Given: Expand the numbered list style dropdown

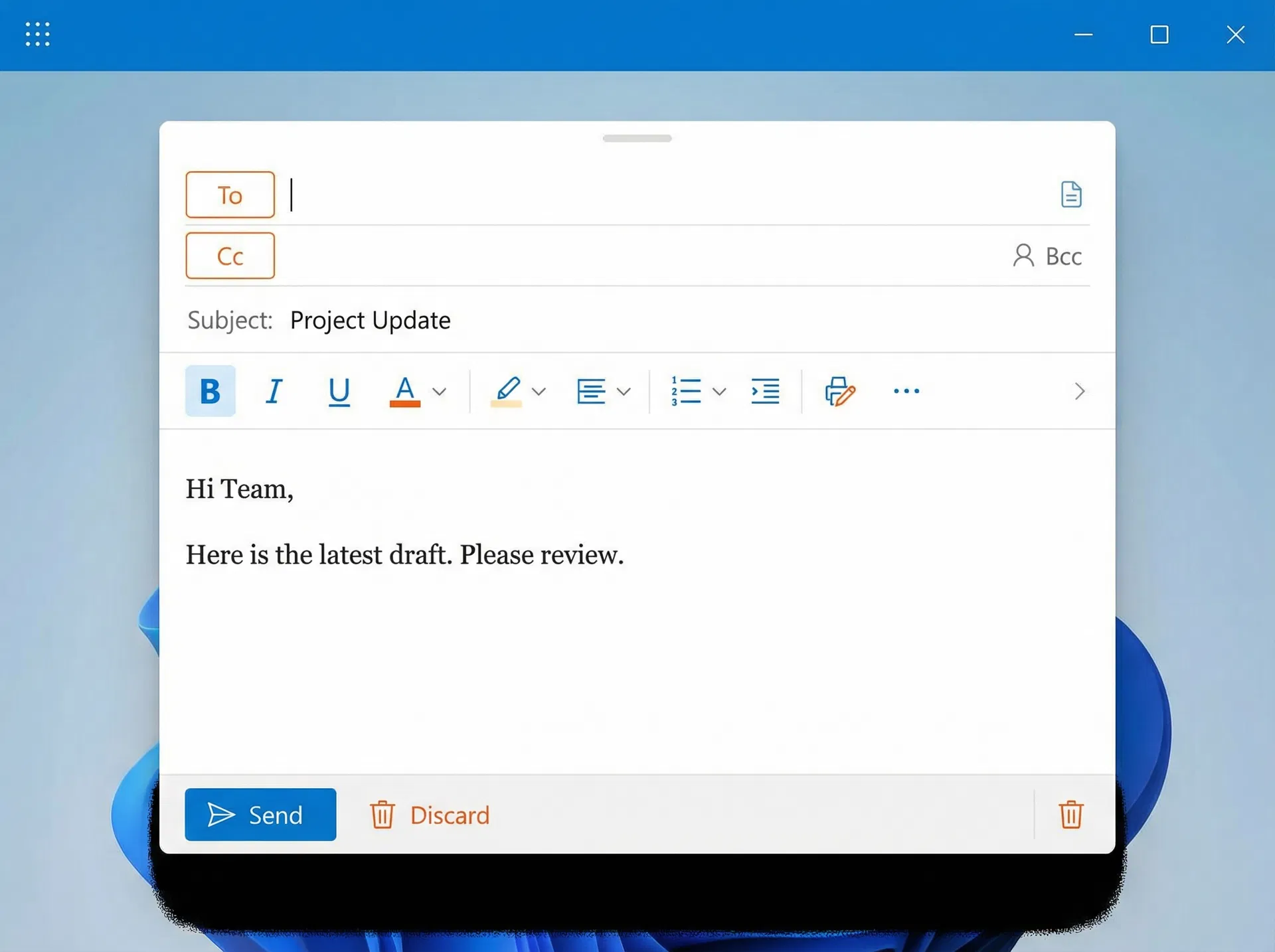Looking at the screenshot, I should point(719,392).
